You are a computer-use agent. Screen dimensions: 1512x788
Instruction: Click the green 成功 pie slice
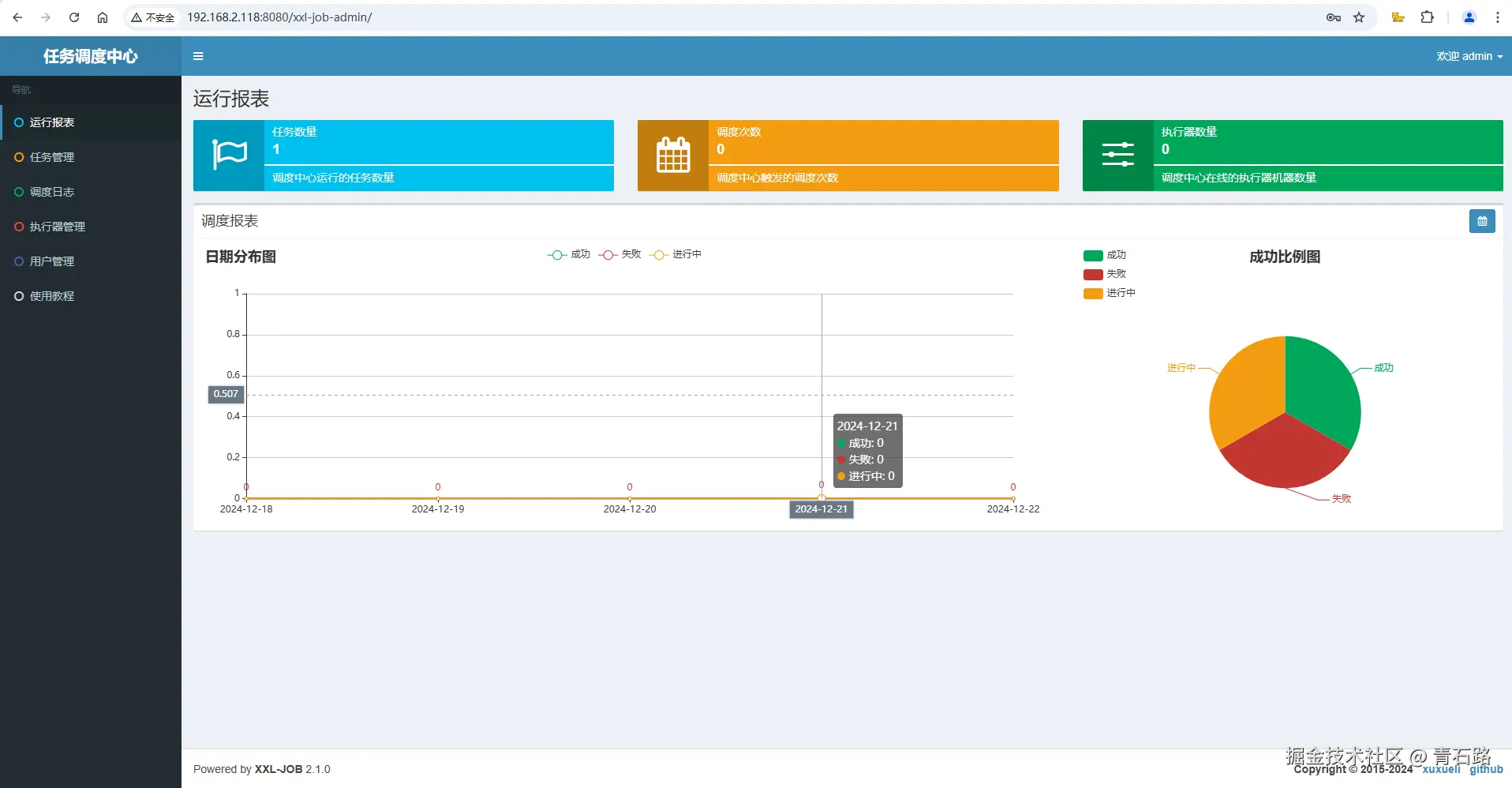pos(1323,391)
